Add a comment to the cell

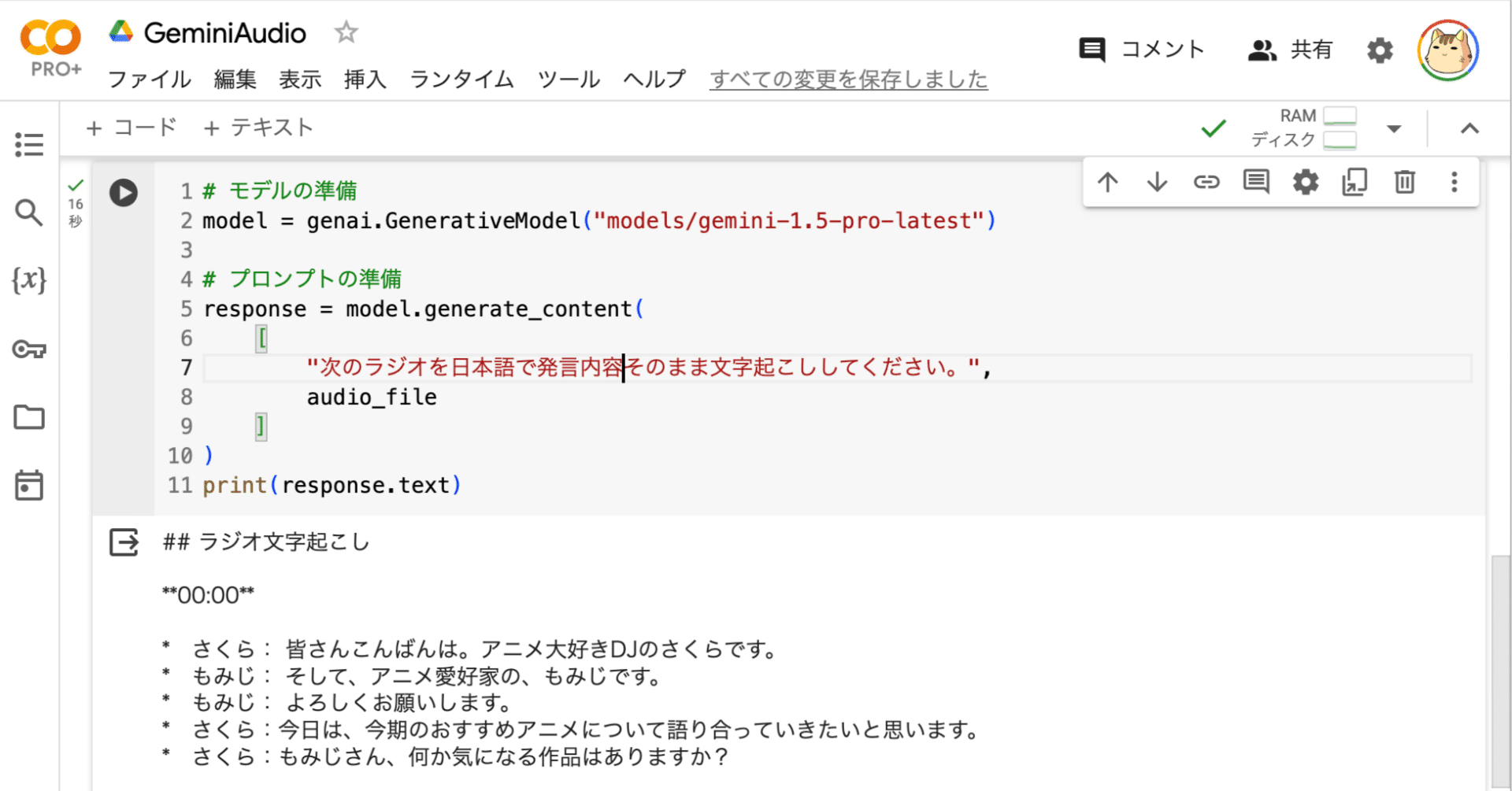pyautogui.click(x=1255, y=182)
